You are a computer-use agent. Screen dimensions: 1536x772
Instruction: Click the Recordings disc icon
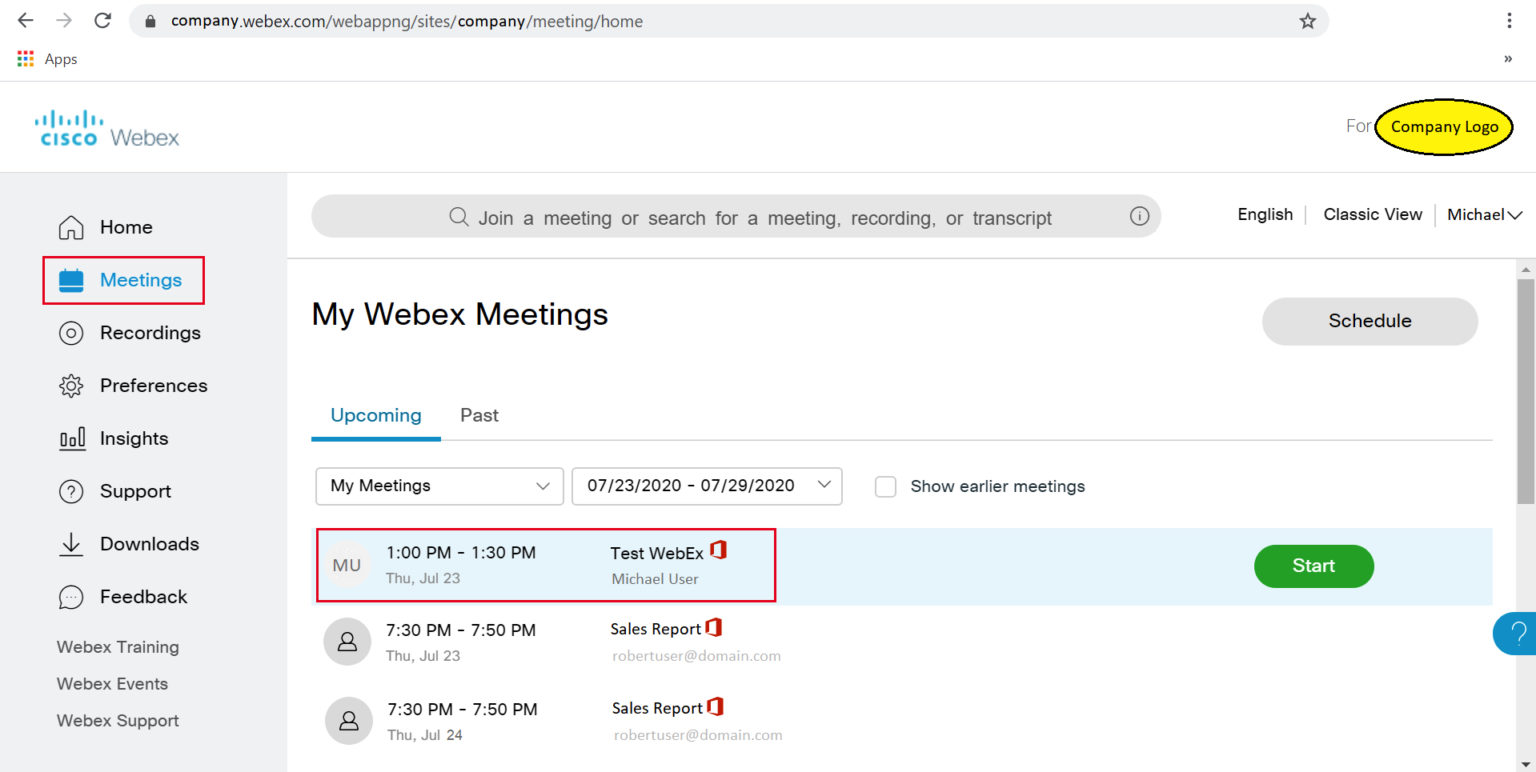click(x=71, y=333)
